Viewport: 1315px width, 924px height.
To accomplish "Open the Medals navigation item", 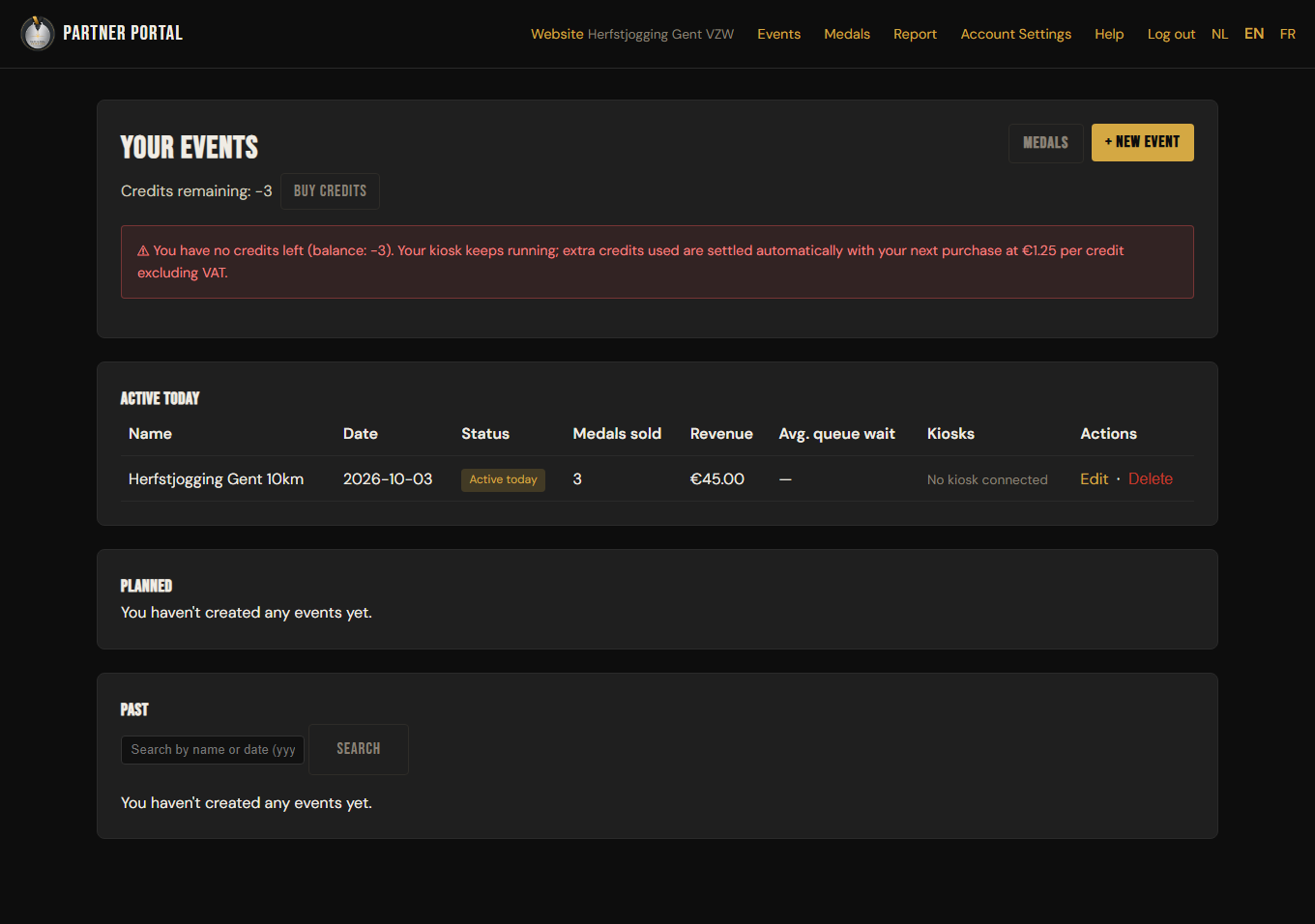I will [847, 34].
